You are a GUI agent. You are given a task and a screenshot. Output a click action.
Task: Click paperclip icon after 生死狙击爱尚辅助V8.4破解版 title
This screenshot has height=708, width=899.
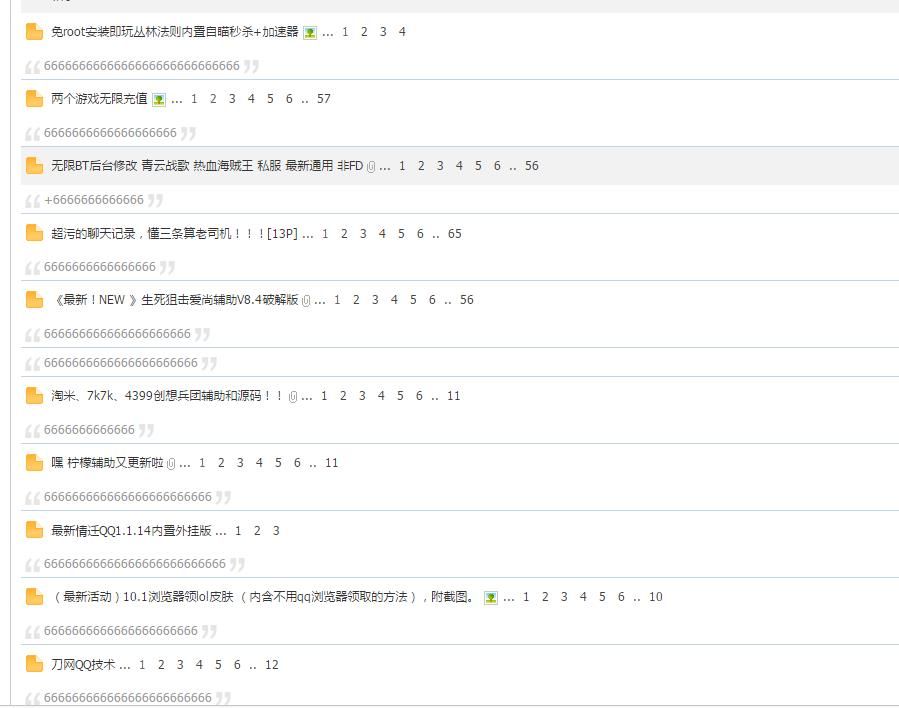(x=306, y=300)
